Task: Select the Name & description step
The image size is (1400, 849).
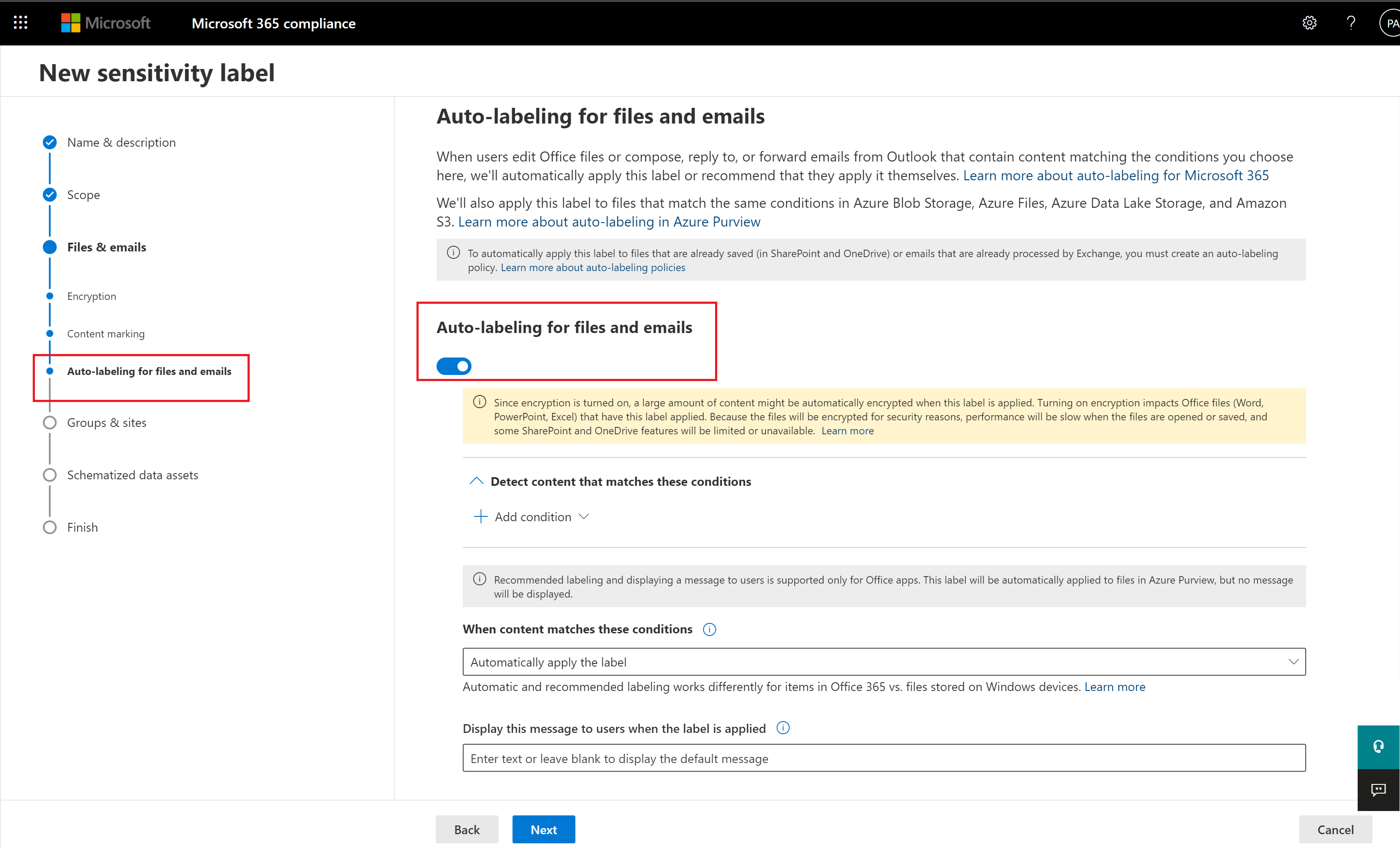Action: click(121, 142)
